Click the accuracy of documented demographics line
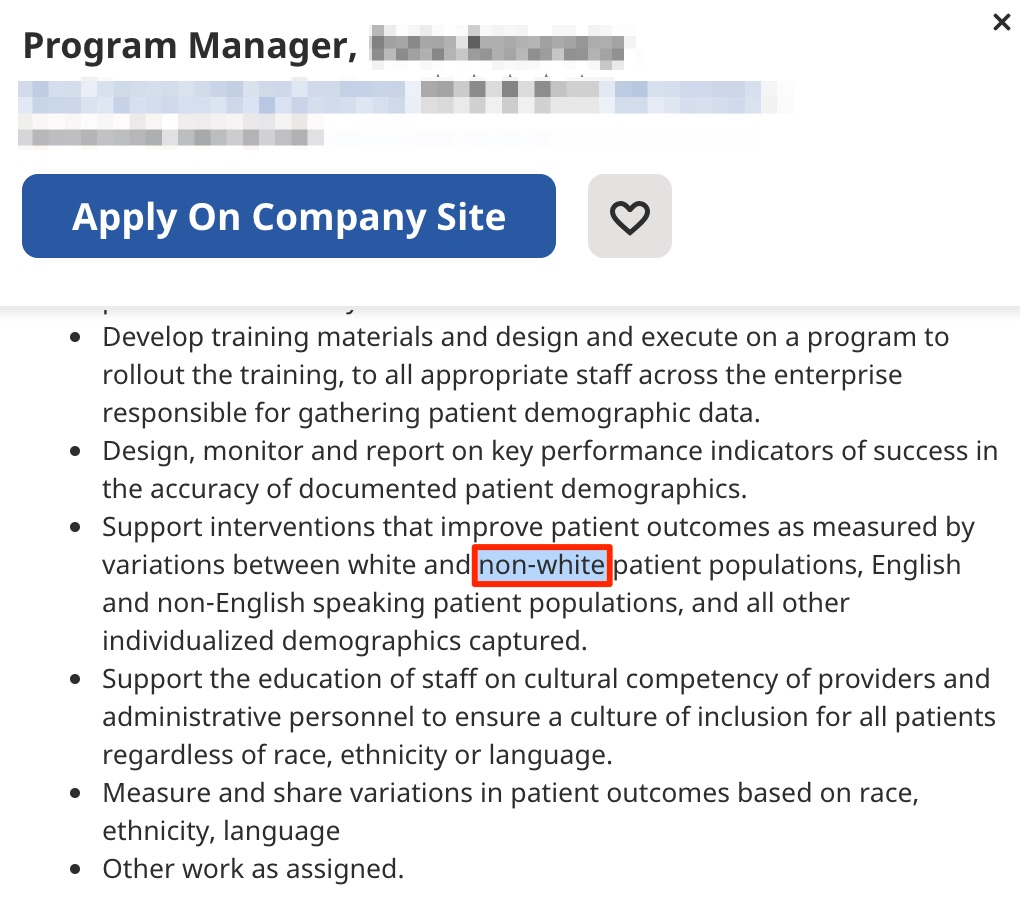 [424, 489]
